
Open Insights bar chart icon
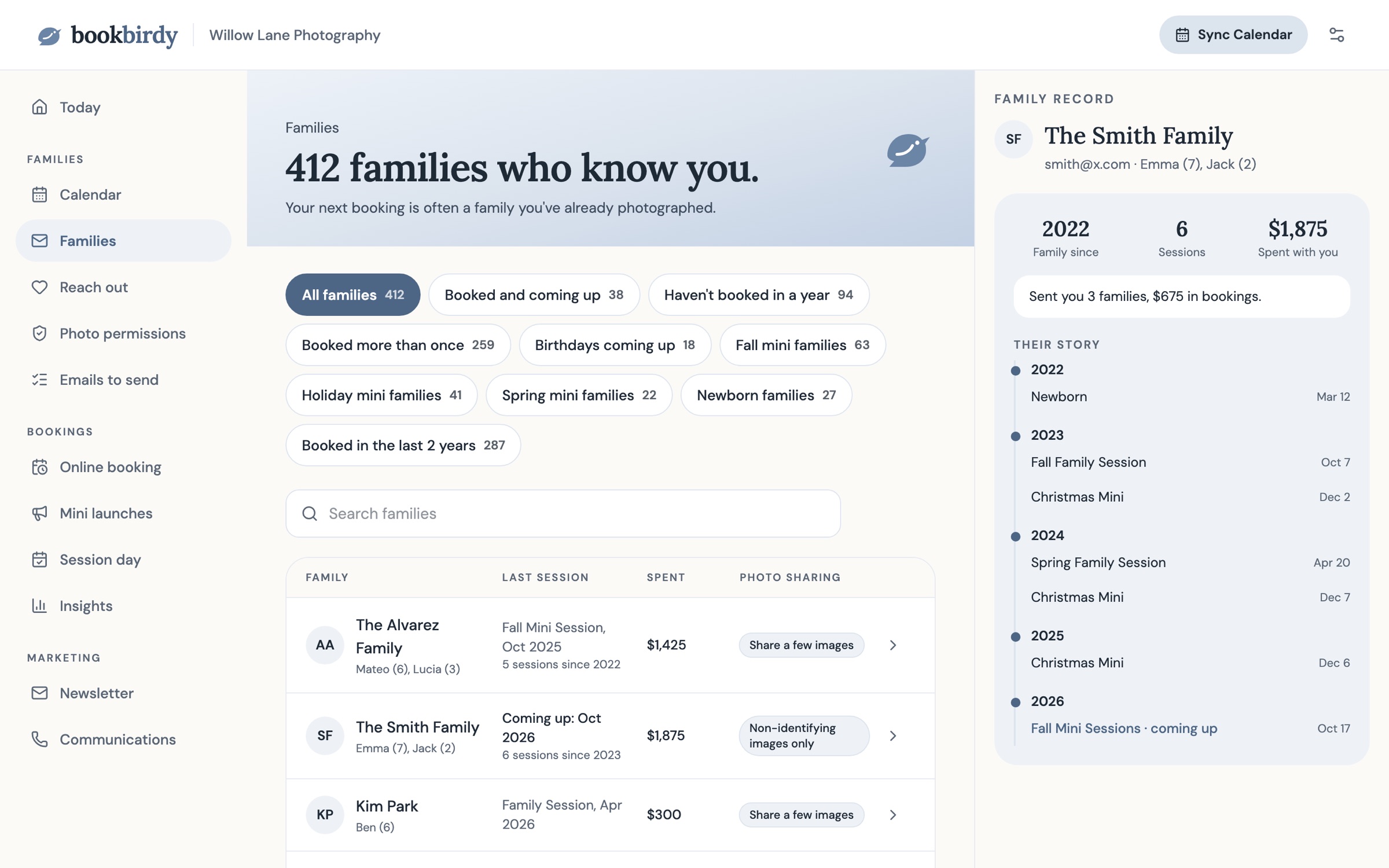(39, 606)
